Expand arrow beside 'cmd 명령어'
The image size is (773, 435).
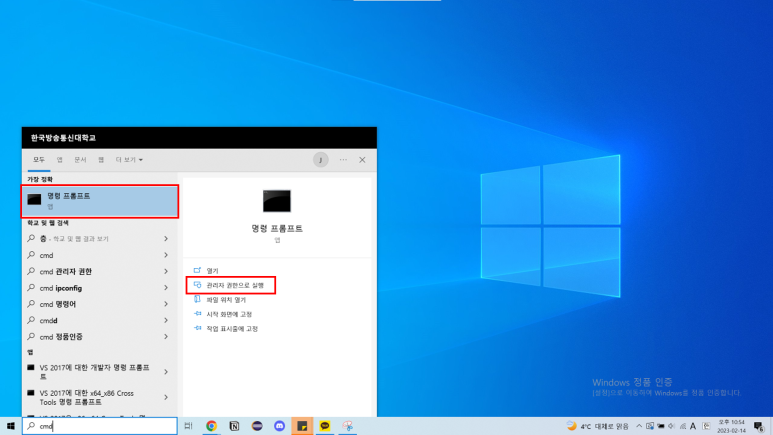pyautogui.click(x=166, y=304)
